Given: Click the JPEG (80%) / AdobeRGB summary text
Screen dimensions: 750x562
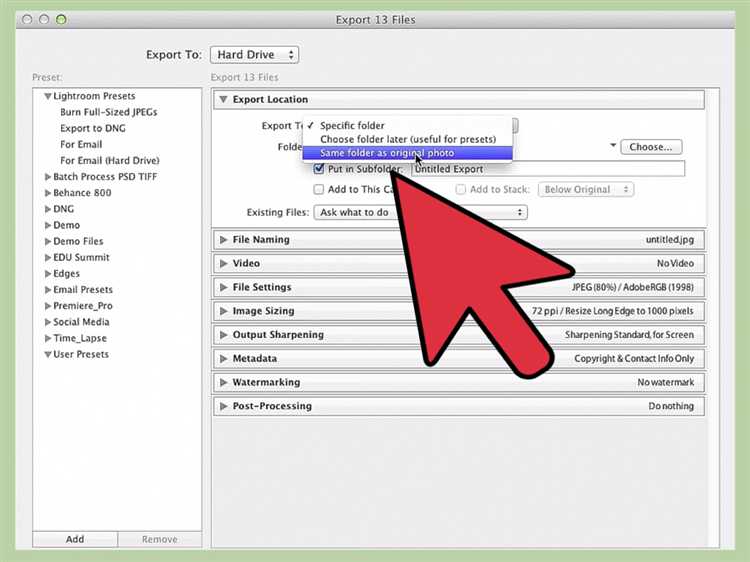Looking at the screenshot, I should pos(633,287).
